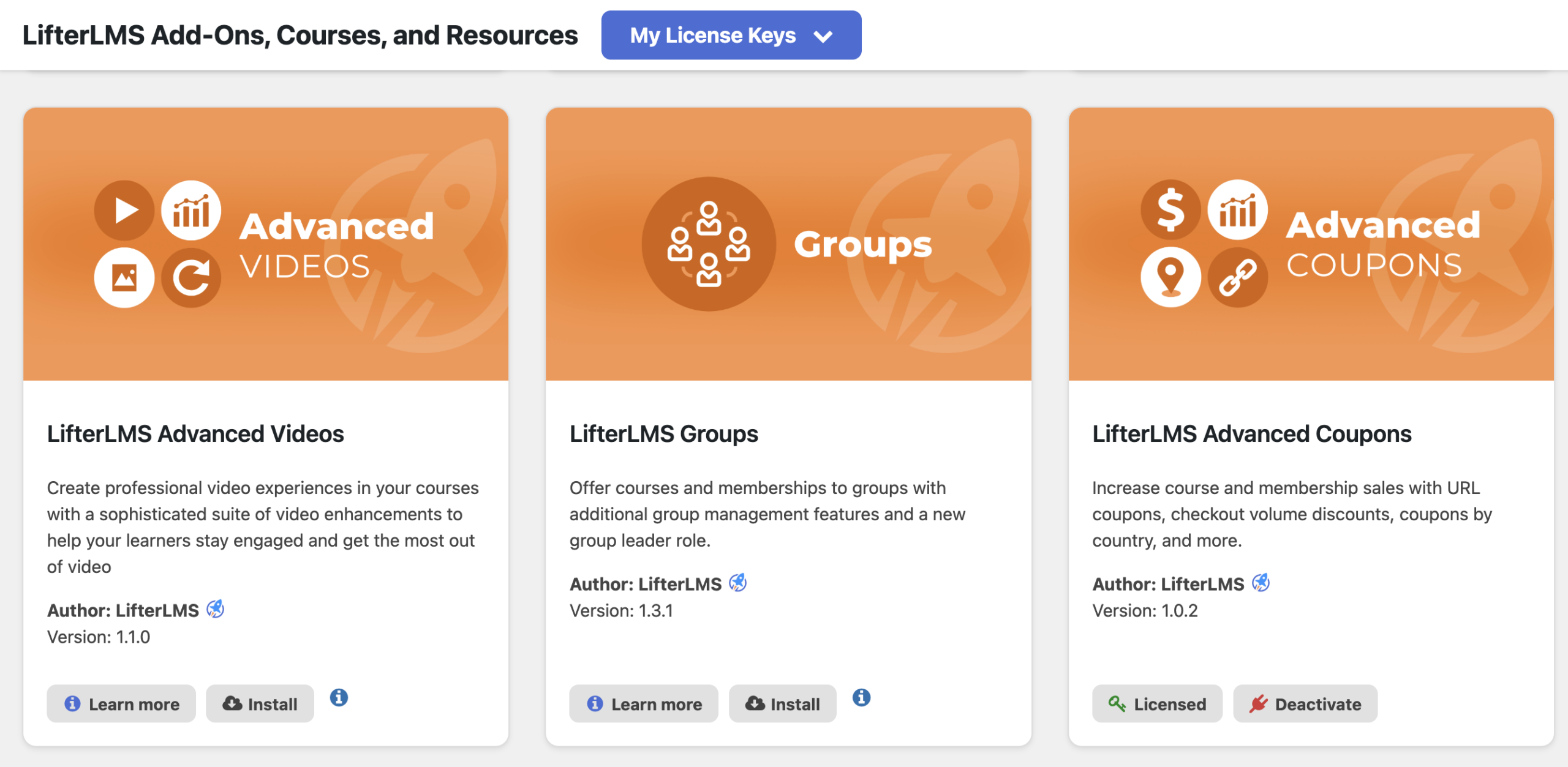Install the LifterLMS Groups add-on

pos(782,704)
